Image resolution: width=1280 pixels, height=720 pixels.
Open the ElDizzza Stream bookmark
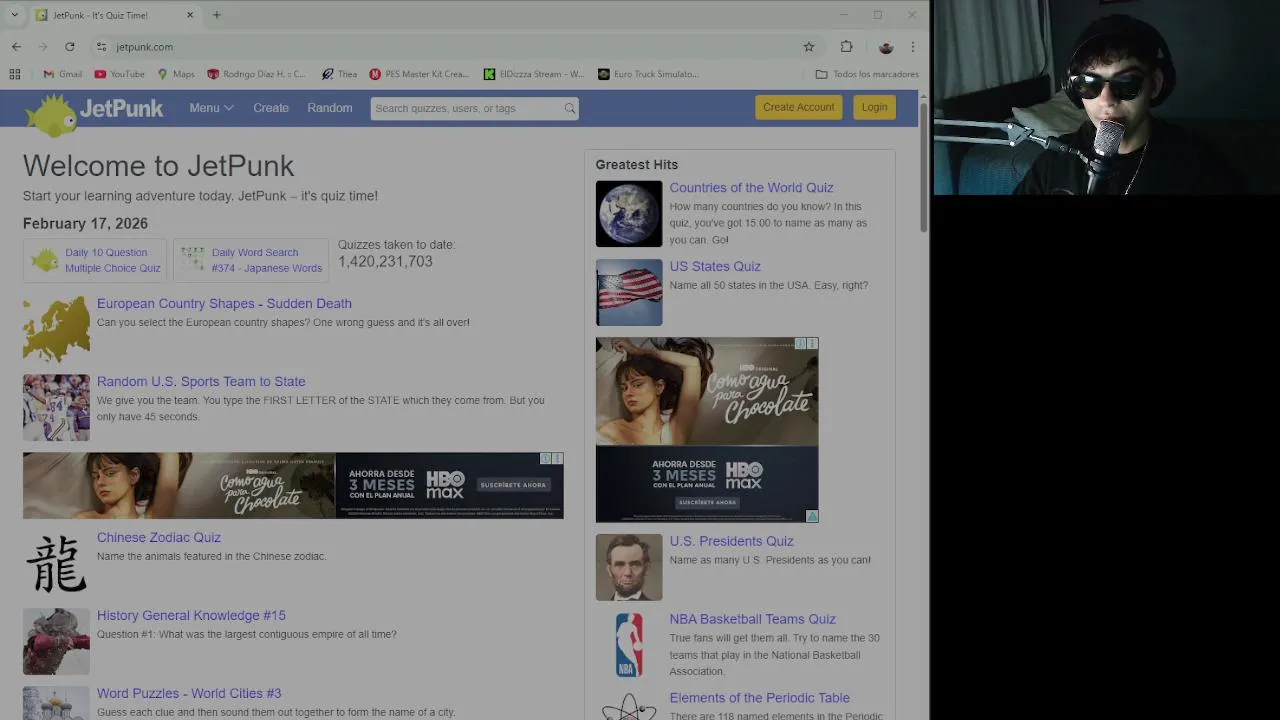pos(534,74)
